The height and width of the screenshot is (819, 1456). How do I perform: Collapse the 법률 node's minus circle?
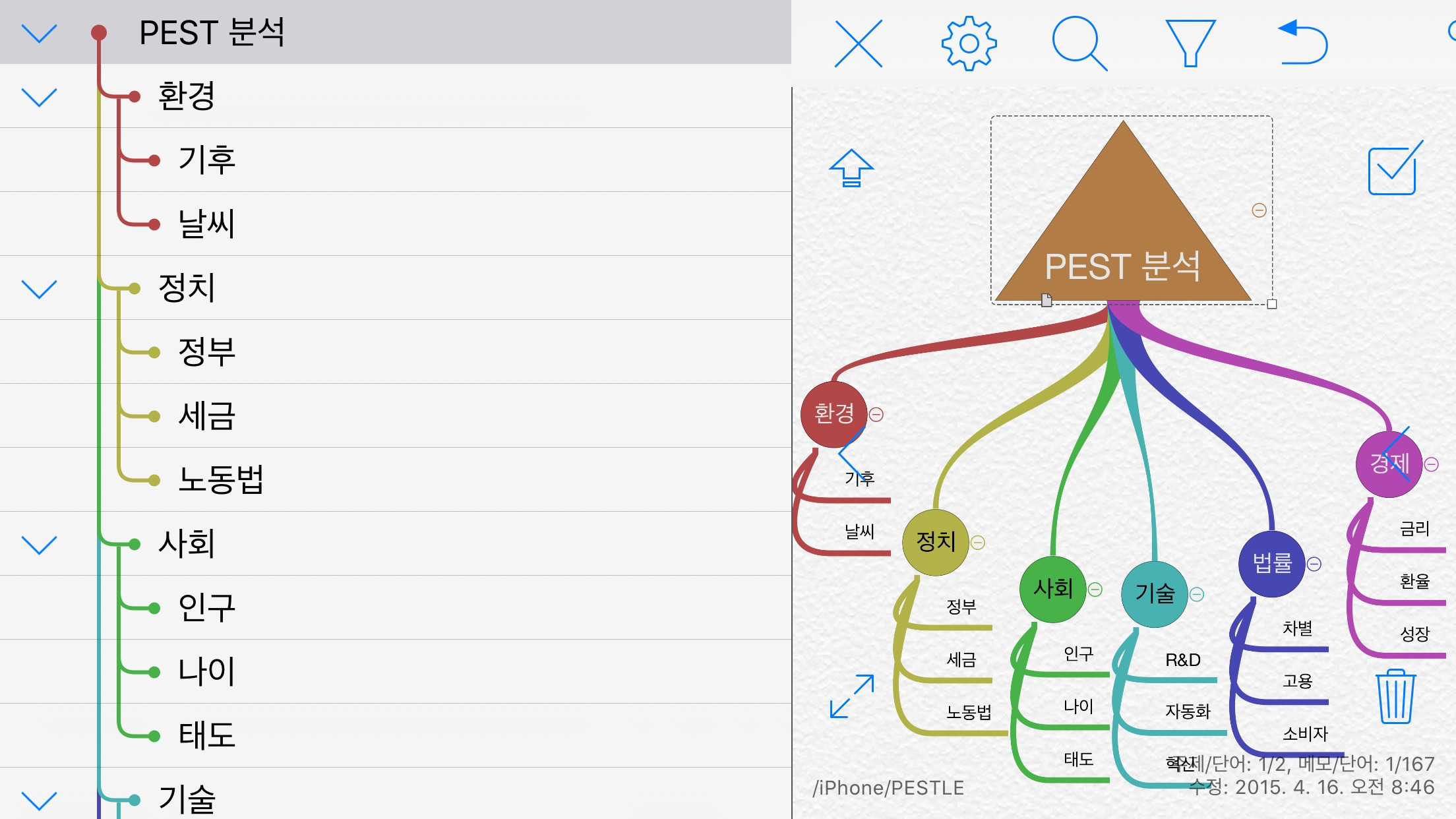click(1314, 564)
